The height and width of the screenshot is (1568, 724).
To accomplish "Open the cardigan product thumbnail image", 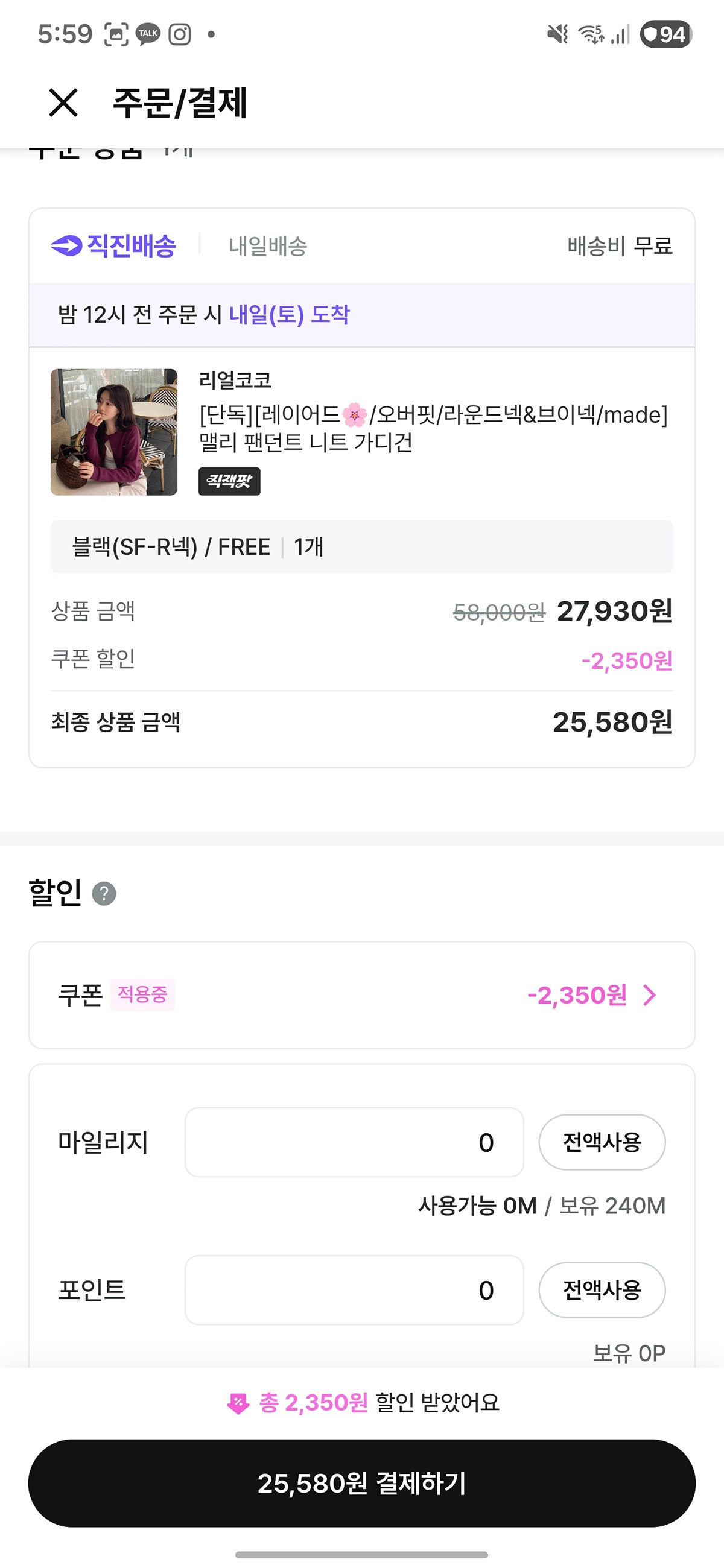I will [x=114, y=432].
